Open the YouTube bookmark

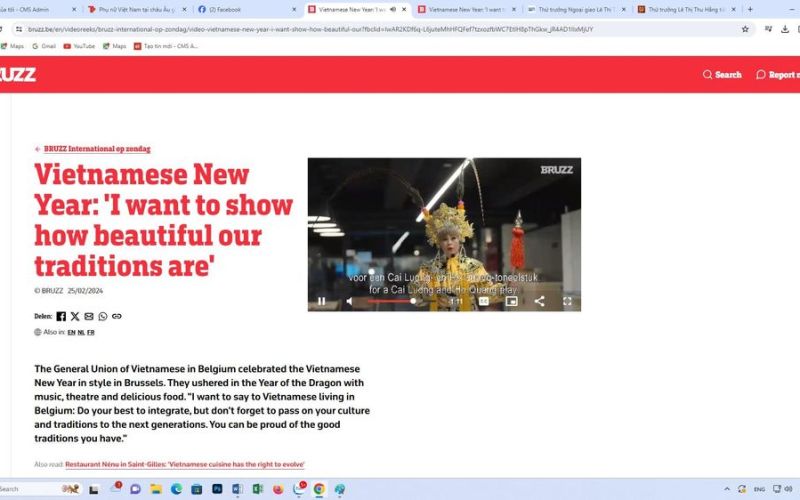point(80,46)
